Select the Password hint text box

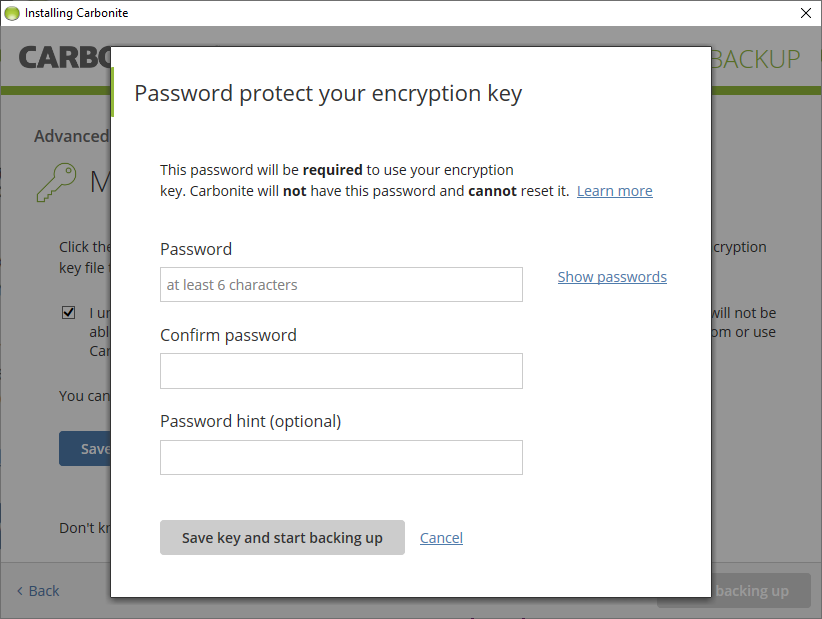point(341,457)
